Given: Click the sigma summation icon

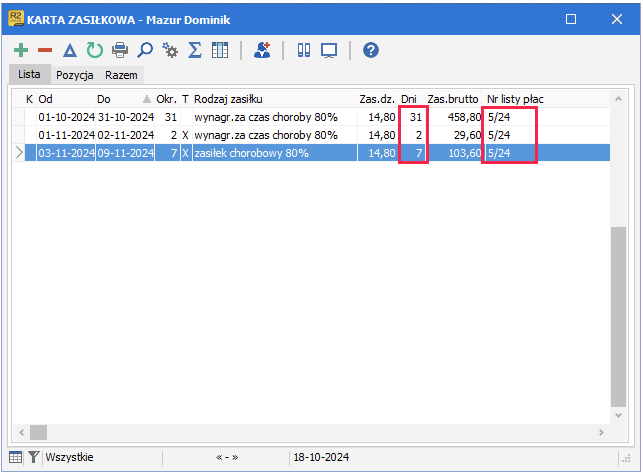Looking at the screenshot, I should point(195,50).
